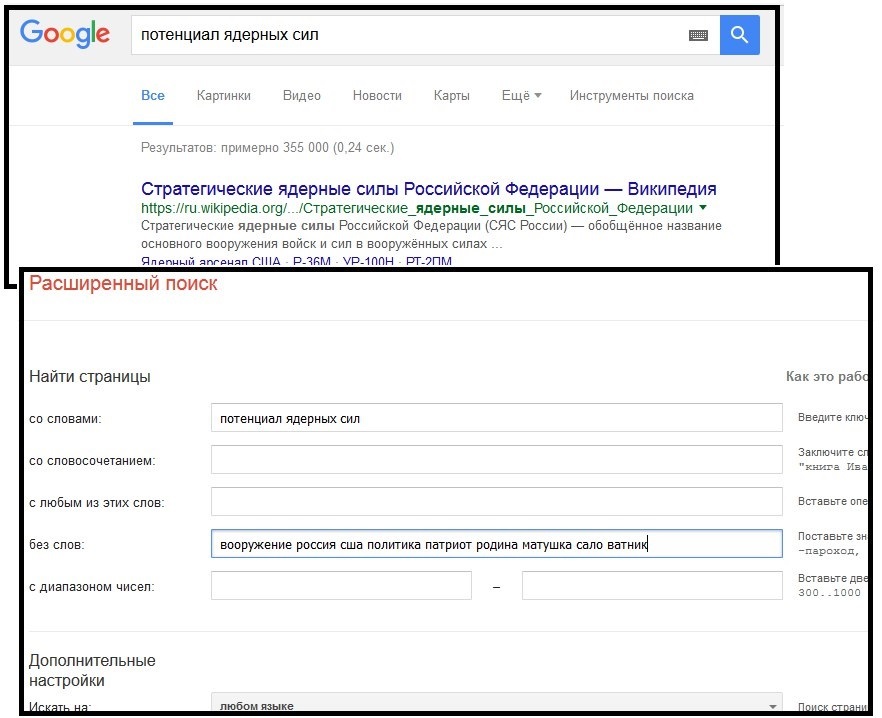Click the blue magnifier search button
Viewport: 882px width, 718px height.
pyautogui.click(x=739, y=35)
